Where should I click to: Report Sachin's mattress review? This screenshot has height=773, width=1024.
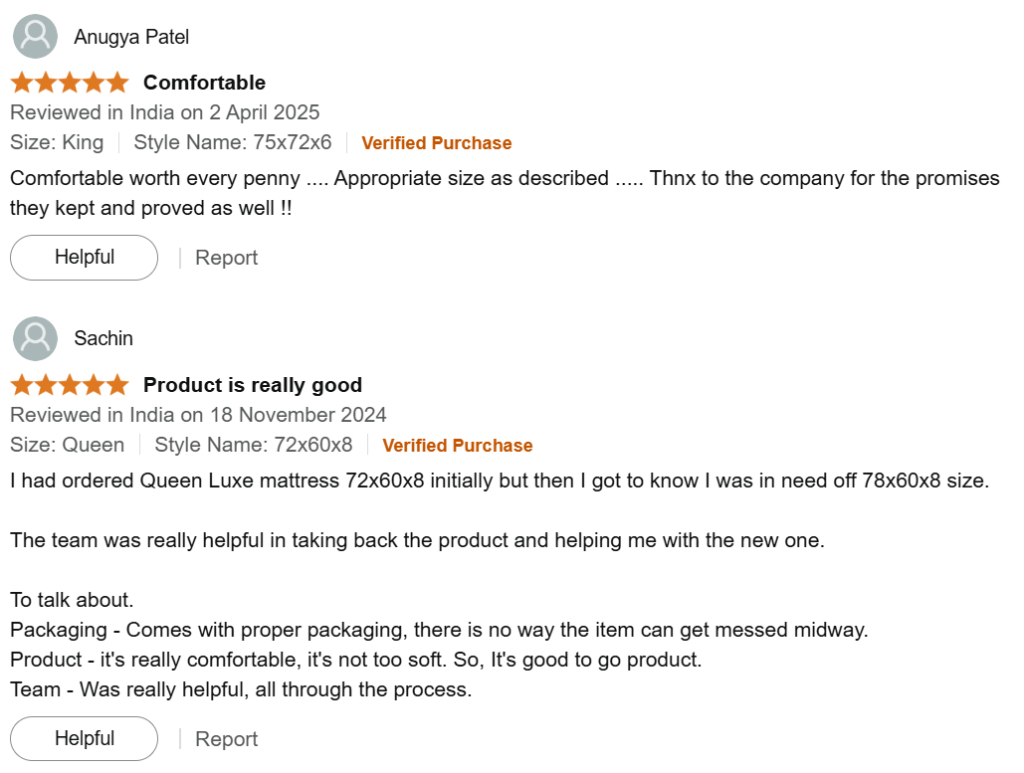(x=226, y=740)
